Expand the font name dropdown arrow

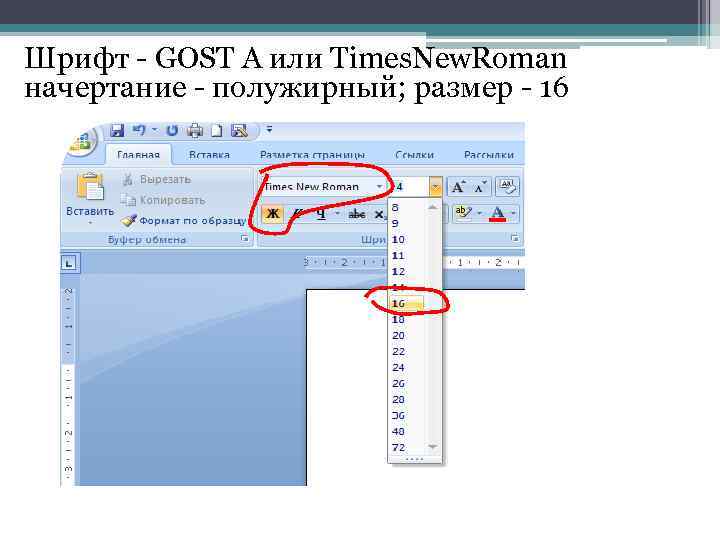coord(380,186)
